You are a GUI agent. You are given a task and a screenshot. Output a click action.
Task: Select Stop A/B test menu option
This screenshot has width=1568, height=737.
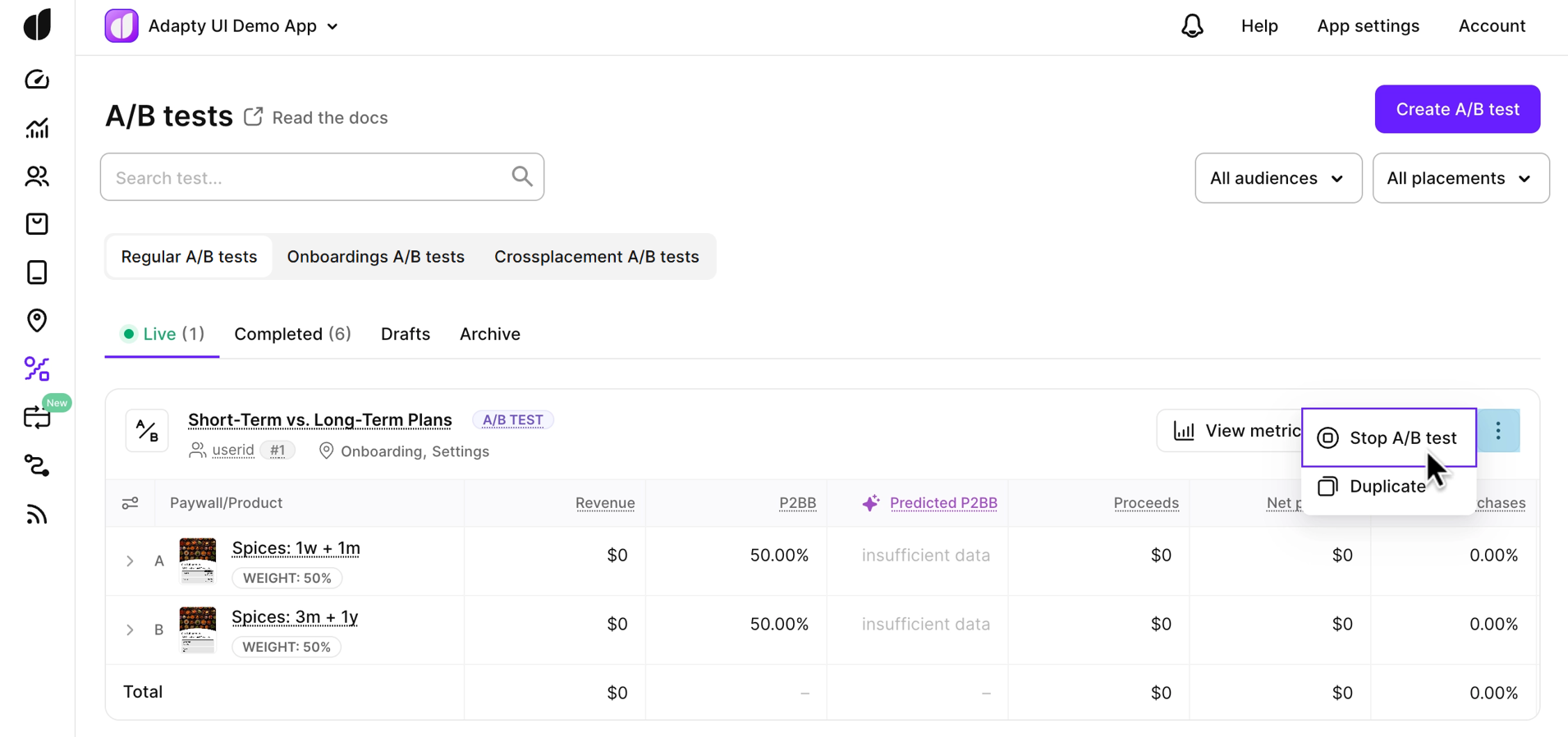(x=1389, y=438)
